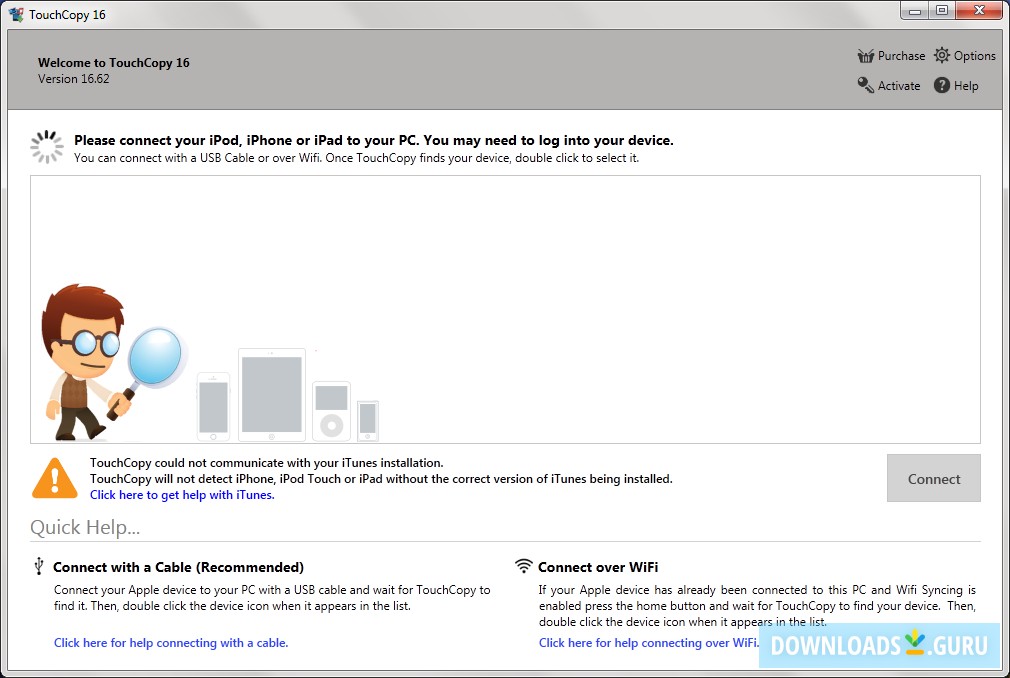This screenshot has height=678, width=1010.
Task: Open Options via the gear icon
Action: coord(942,55)
